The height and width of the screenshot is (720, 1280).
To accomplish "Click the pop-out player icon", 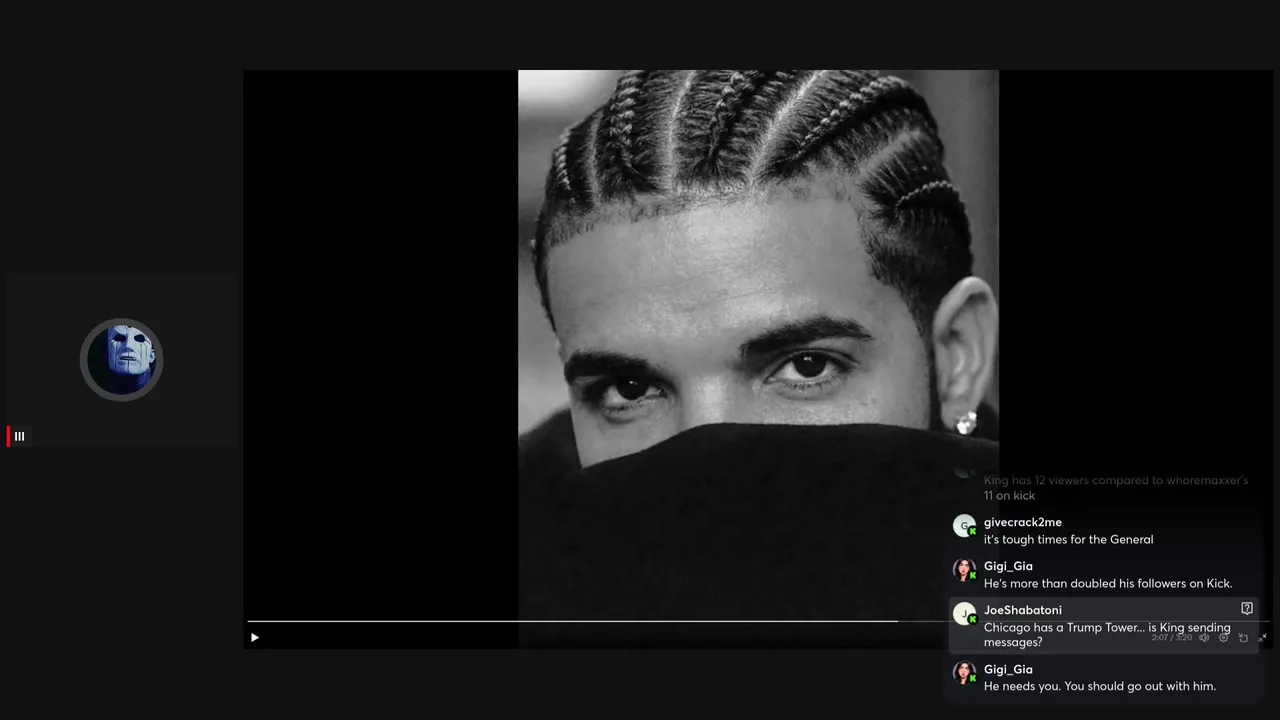I will pyautogui.click(x=1243, y=637).
